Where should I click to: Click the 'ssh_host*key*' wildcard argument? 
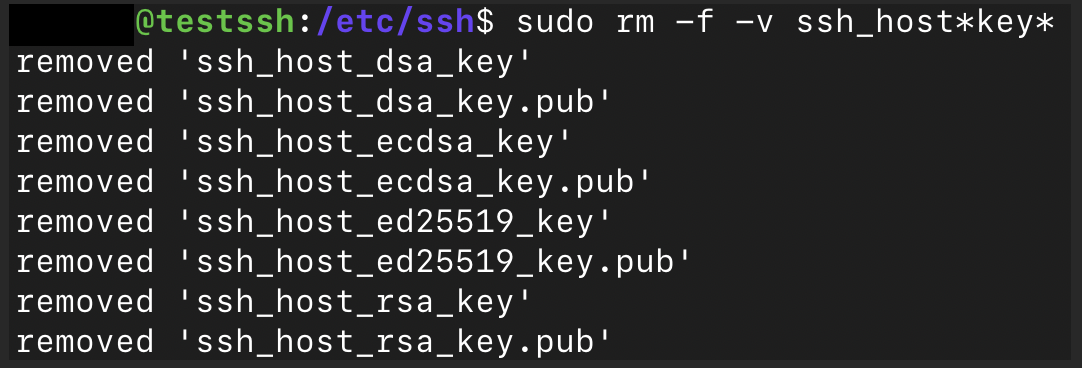pyautogui.click(x=924, y=23)
